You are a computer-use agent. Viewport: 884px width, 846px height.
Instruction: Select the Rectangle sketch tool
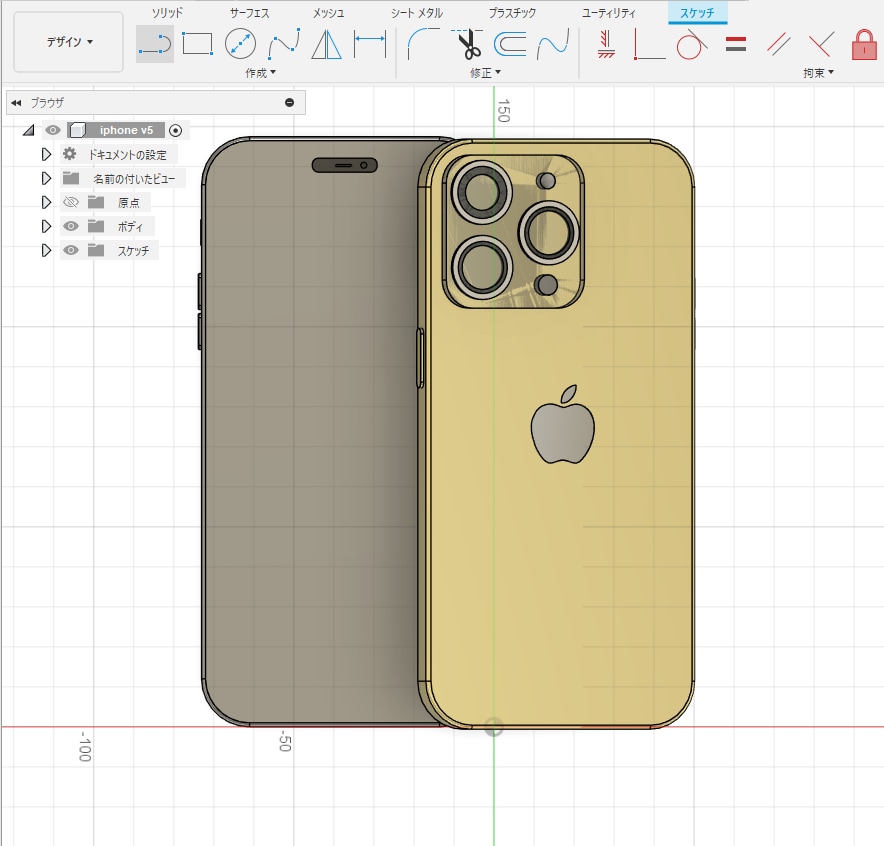pyautogui.click(x=197, y=43)
